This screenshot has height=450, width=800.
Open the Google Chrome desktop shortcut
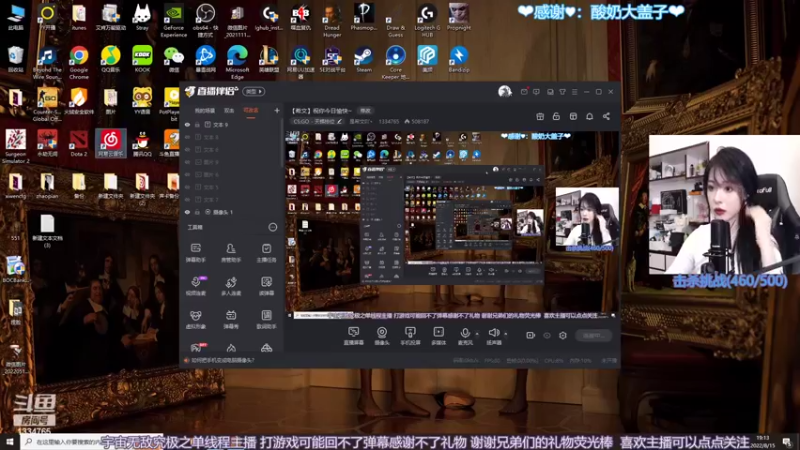[x=79, y=63]
